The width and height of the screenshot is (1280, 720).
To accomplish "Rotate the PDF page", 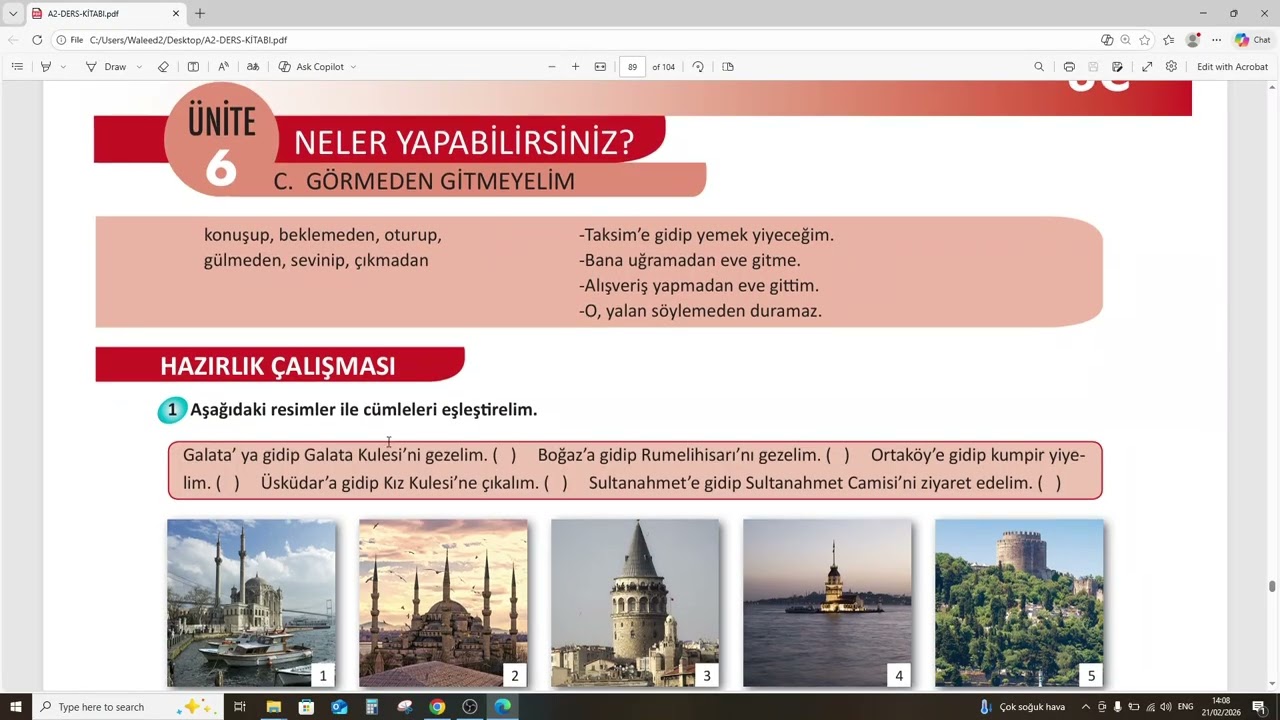I will [698, 67].
